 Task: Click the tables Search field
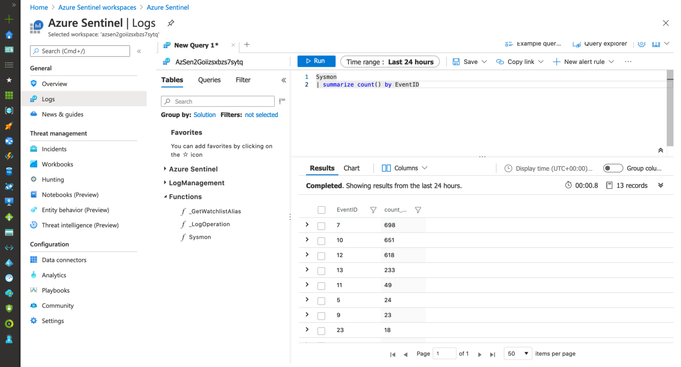(218, 101)
